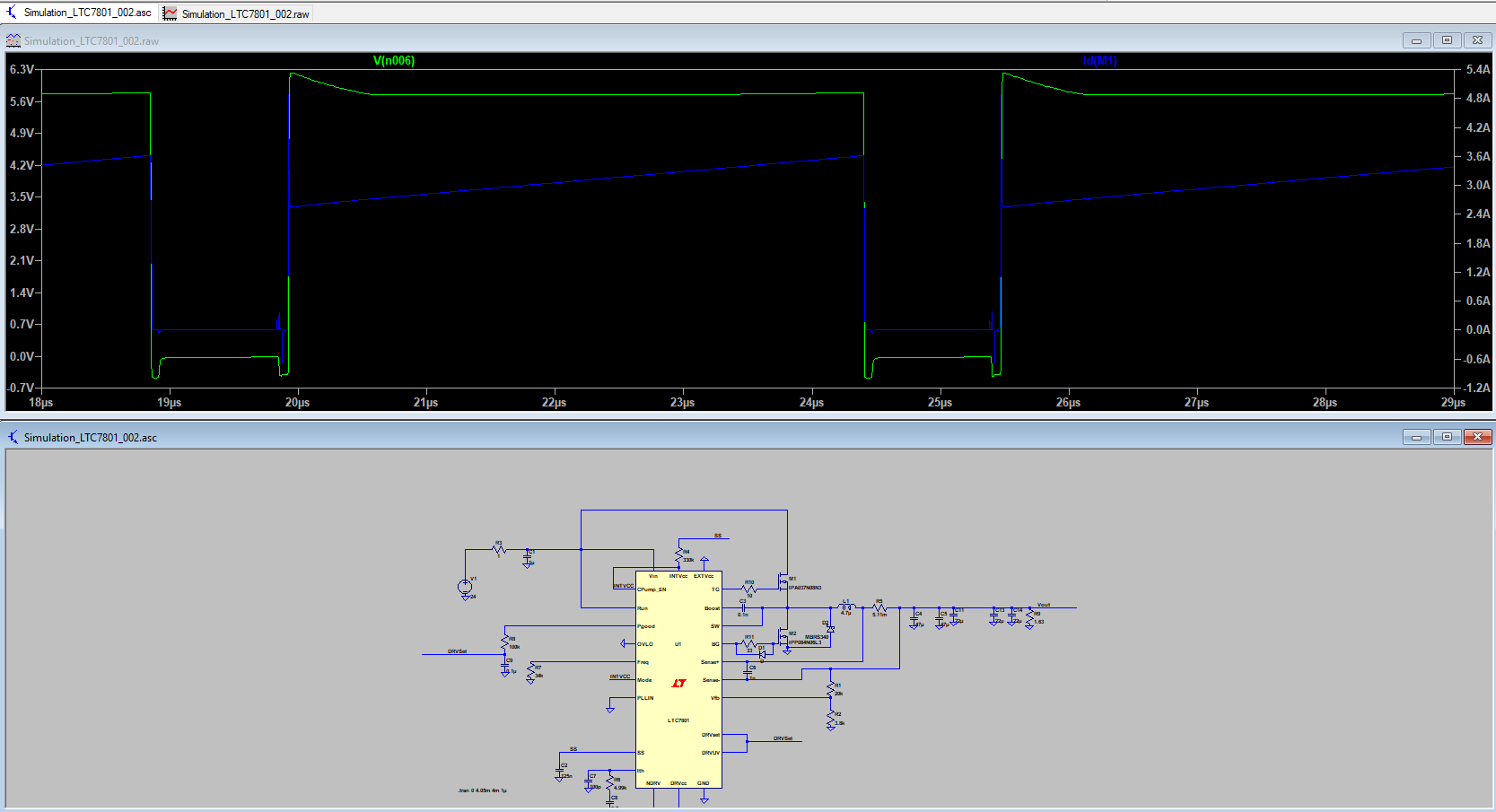Viewport: 1496px width, 812px height.
Task: Switch to the Simulation_LTC7801_002.raw tab
Action: pos(237,13)
